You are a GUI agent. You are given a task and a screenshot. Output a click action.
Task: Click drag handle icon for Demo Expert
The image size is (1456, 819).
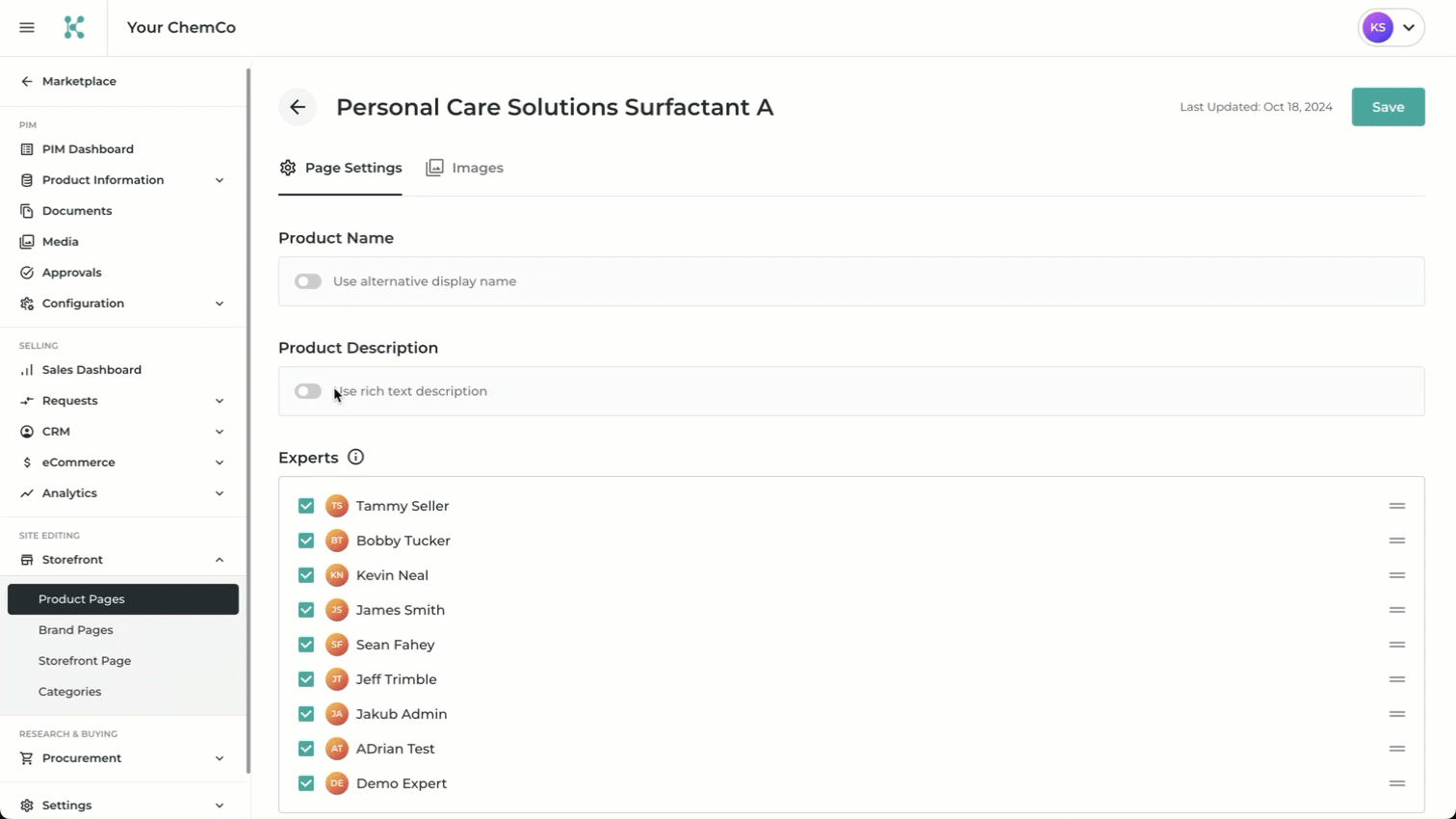[x=1397, y=783]
